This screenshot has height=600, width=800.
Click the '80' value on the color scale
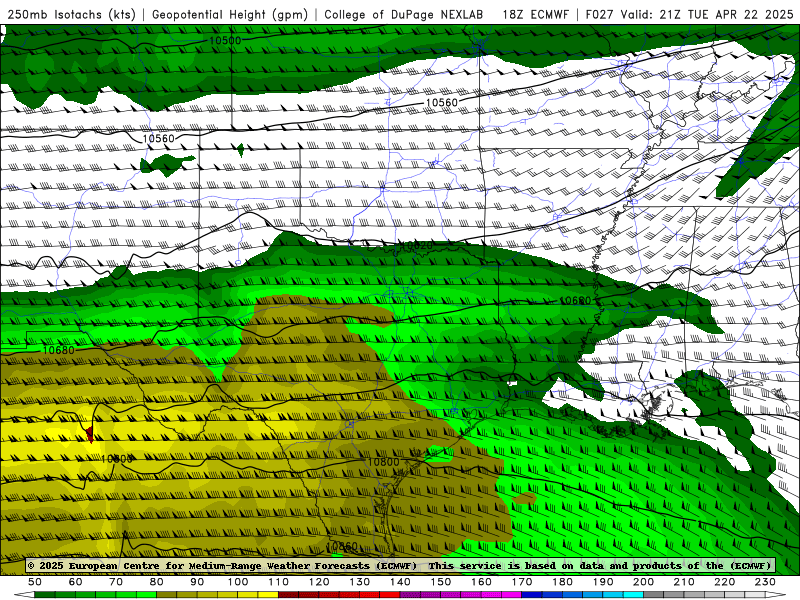click(x=157, y=582)
